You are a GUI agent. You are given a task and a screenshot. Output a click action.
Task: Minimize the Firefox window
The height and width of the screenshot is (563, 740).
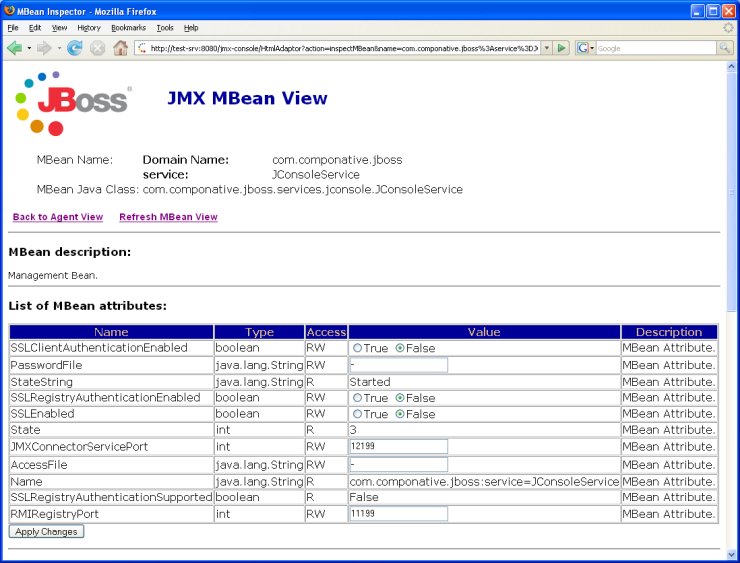click(x=698, y=11)
